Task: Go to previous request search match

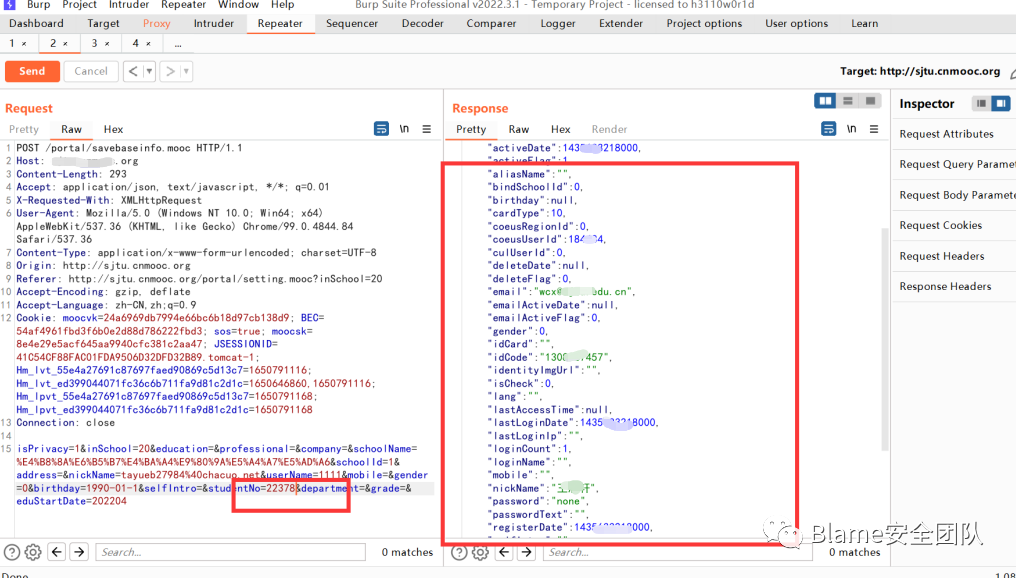Action: pyautogui.click(x=57, y=552)
